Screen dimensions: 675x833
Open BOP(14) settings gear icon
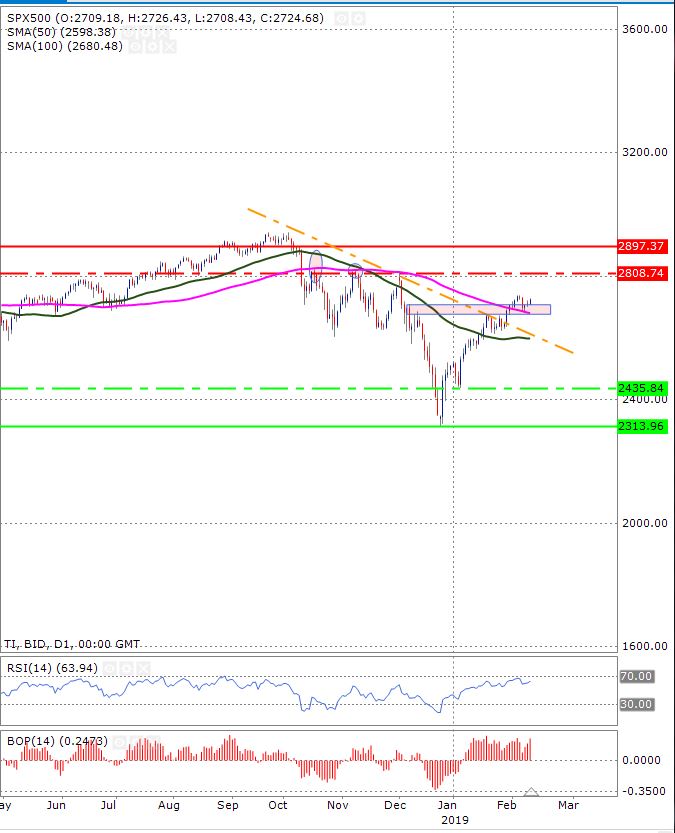point(136,742)
